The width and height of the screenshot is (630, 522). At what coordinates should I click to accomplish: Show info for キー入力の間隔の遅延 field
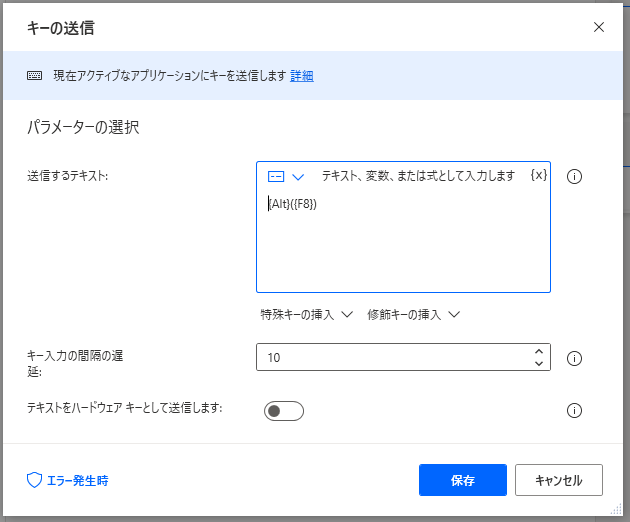pos(574,358)
